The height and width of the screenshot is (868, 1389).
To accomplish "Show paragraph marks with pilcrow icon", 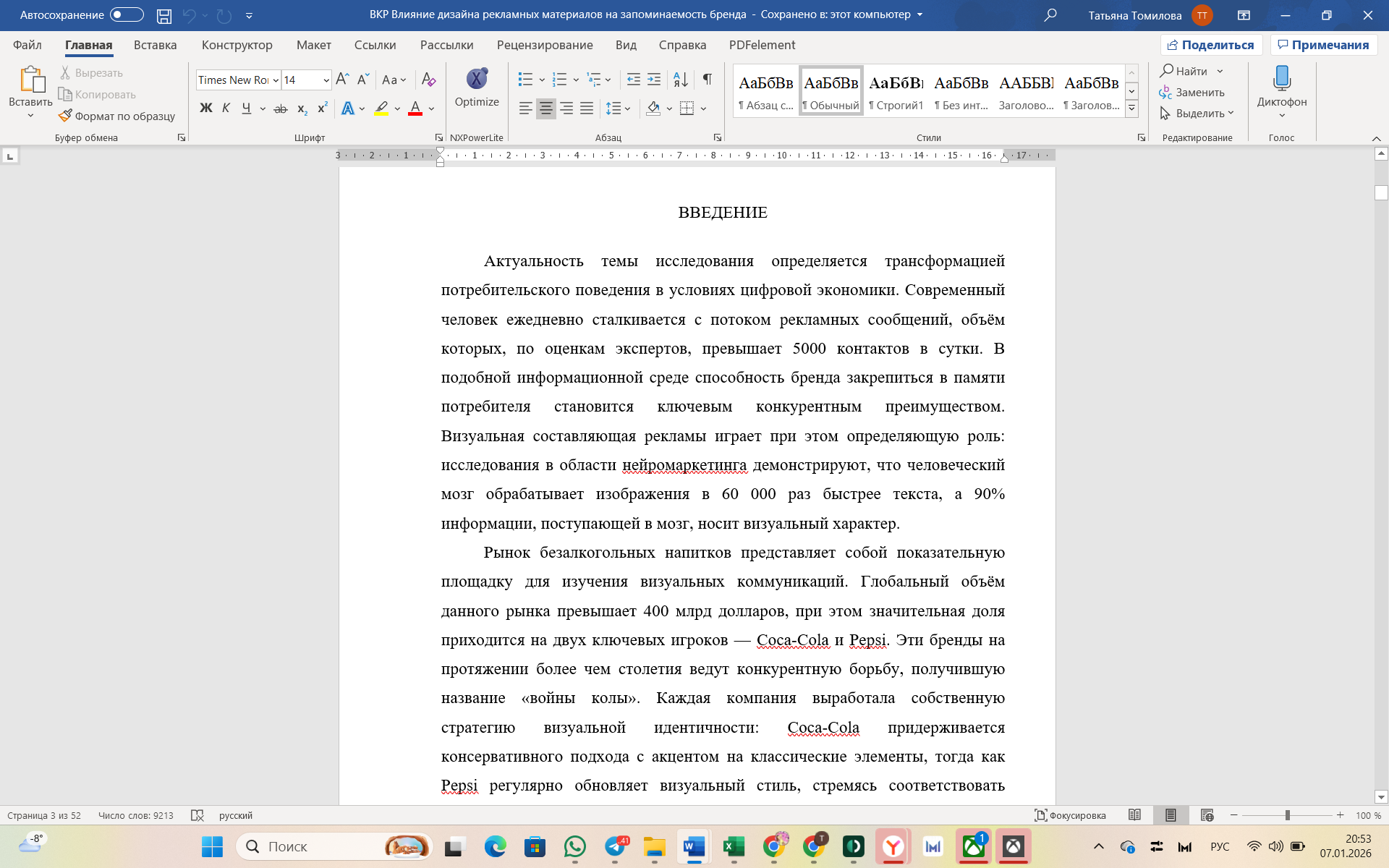I will [707, 79].
